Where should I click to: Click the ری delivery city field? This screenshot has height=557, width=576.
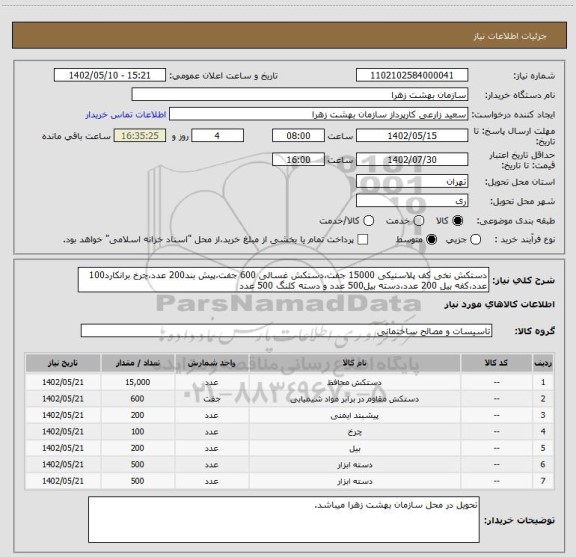[412, 201]
